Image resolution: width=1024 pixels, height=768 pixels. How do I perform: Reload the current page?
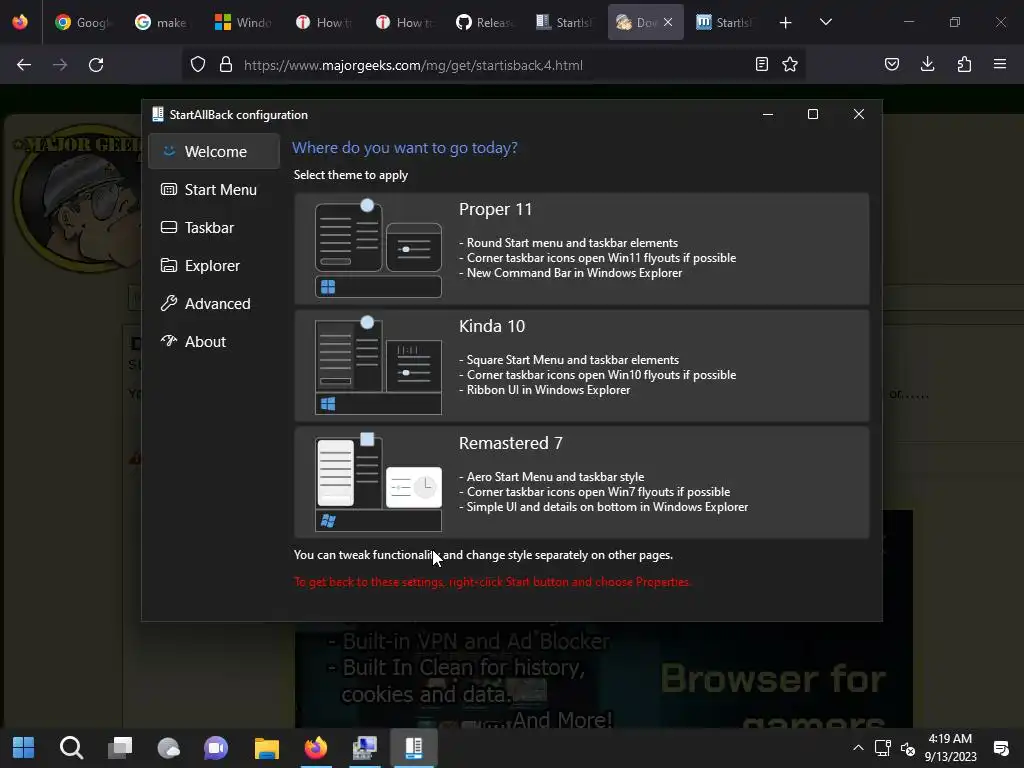96,65
